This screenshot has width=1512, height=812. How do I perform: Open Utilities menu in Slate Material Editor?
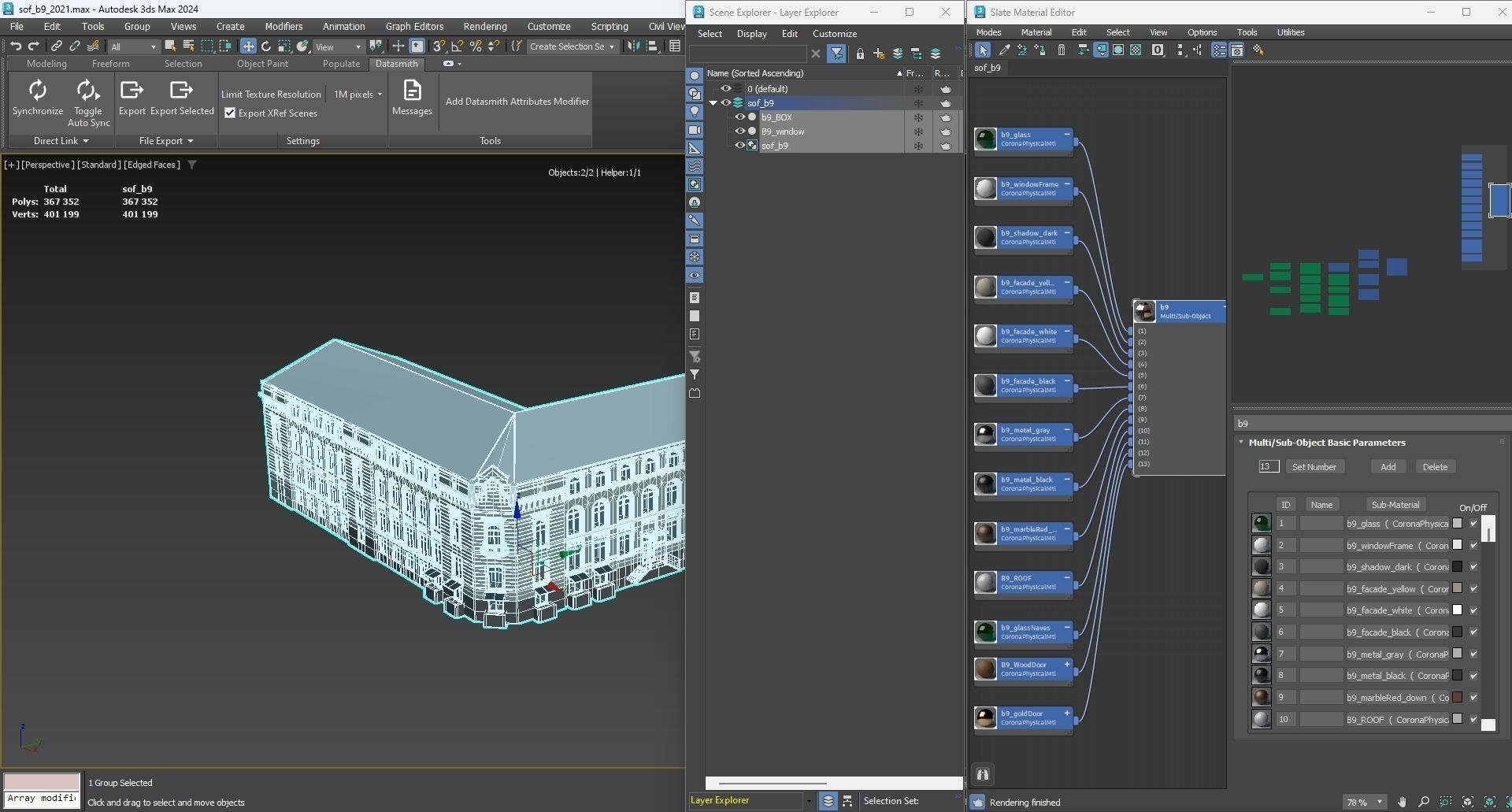coord(1290,32)
